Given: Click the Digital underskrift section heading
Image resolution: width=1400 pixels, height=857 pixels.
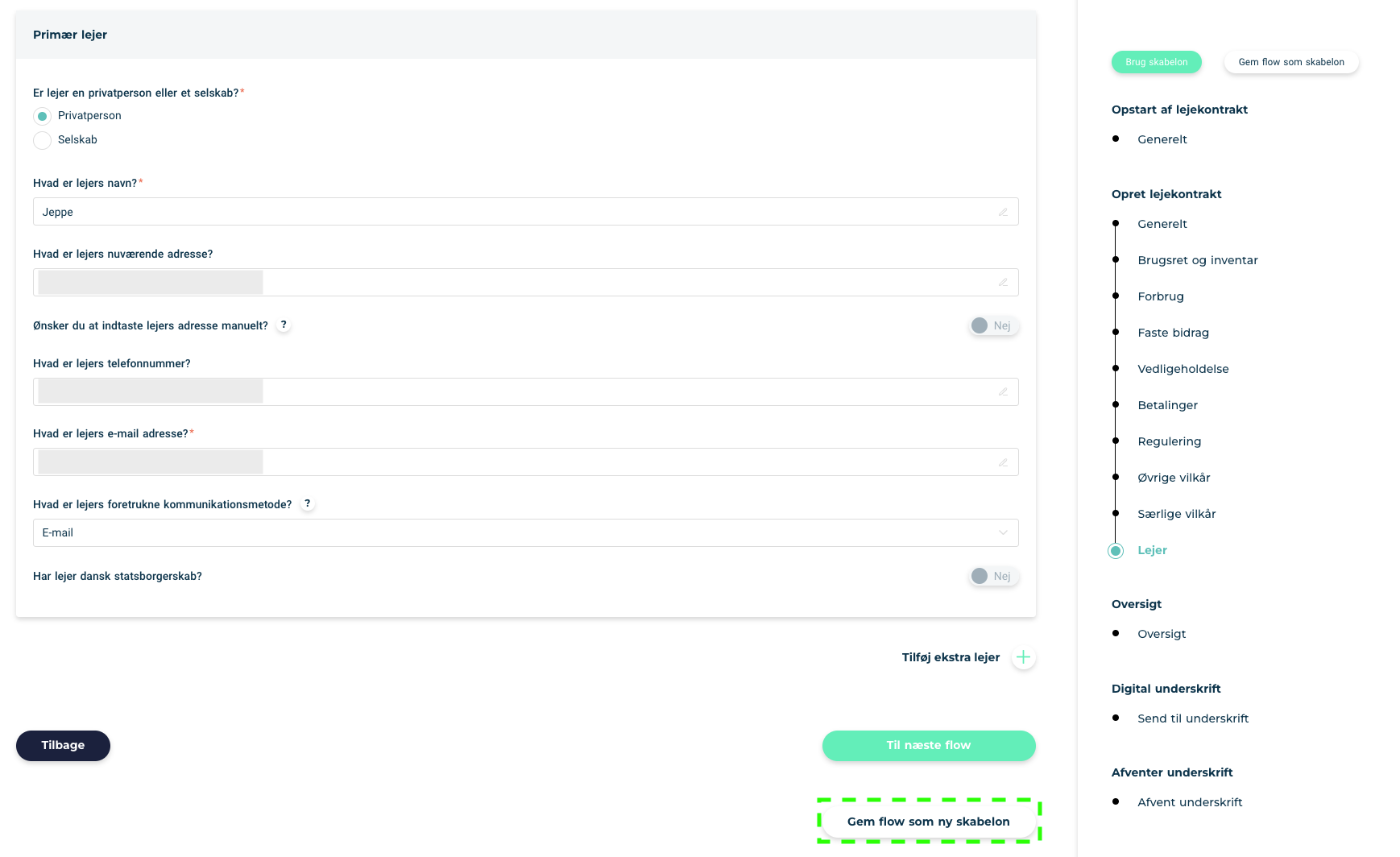Looking at the screenshot, I should [1166, 689].
